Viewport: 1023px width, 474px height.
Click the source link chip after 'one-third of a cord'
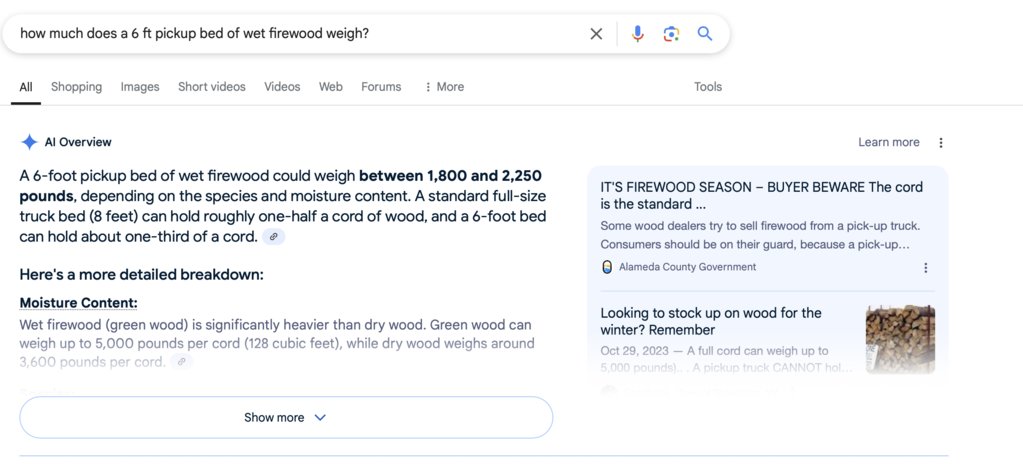point(273,237)
